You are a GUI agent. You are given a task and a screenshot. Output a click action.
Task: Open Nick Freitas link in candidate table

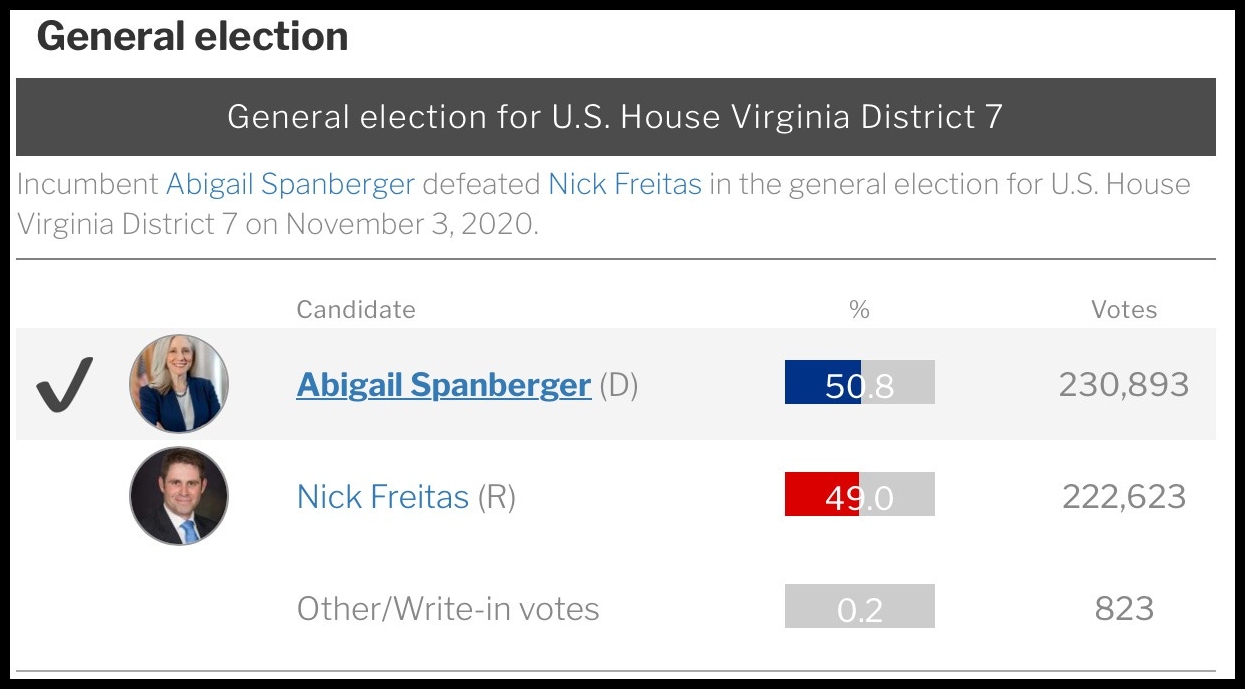(x=382, y=497)
